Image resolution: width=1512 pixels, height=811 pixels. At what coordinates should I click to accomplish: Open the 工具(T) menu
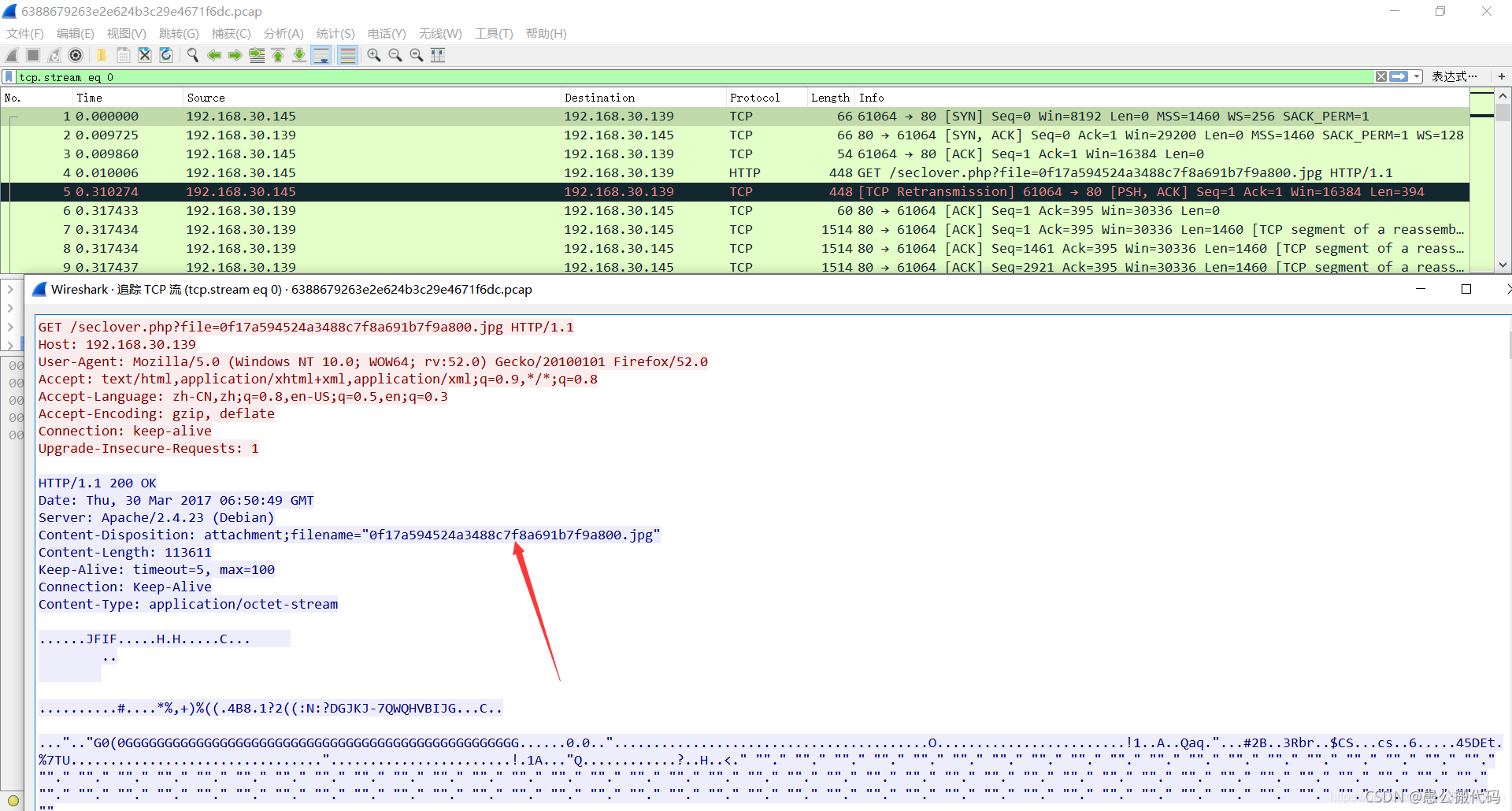(x=494, y=34)
